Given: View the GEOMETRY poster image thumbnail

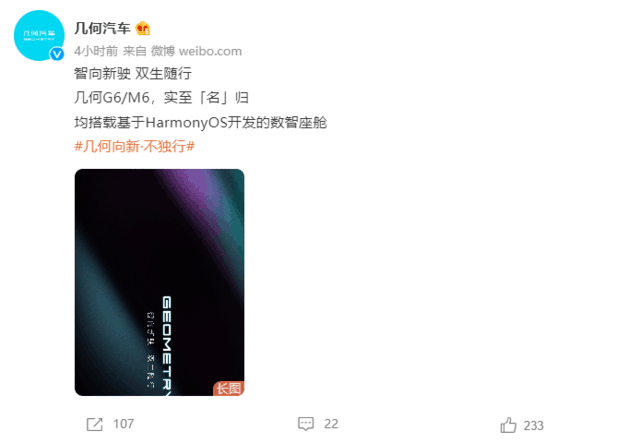Looking at the screenshot, I should pyautogui.click(x=160, y=282).
